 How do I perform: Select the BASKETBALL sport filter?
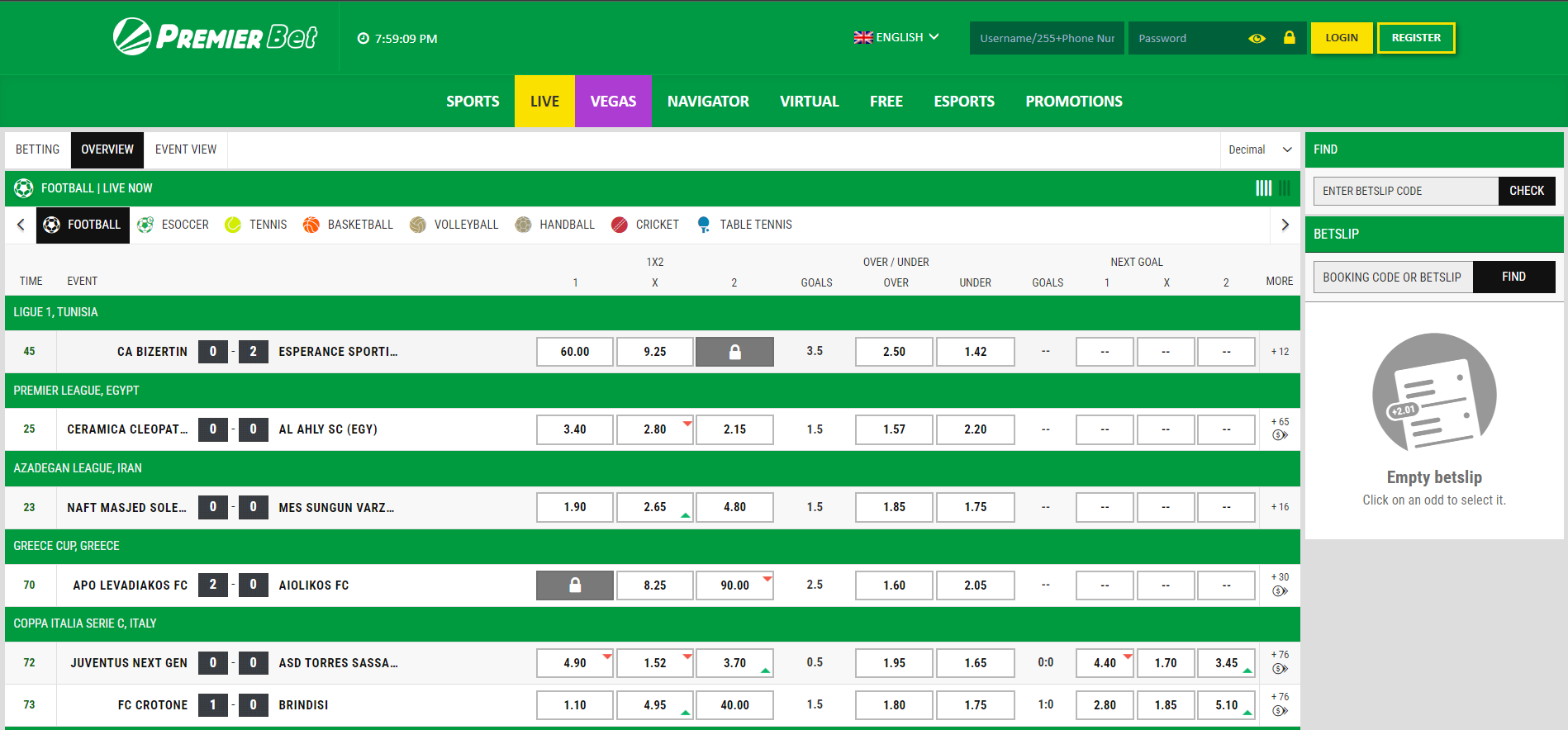tap(348, 225)
